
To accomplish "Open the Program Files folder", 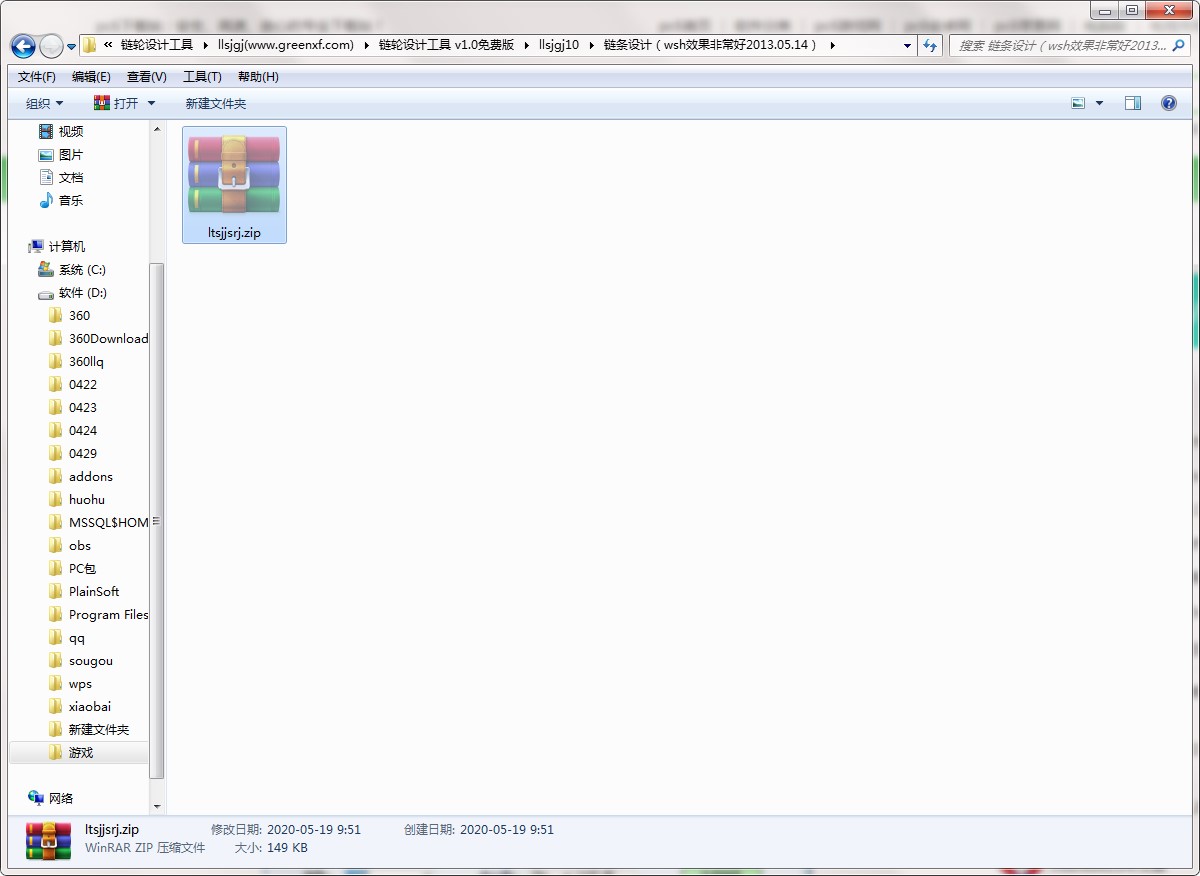I will coord(98,614).
